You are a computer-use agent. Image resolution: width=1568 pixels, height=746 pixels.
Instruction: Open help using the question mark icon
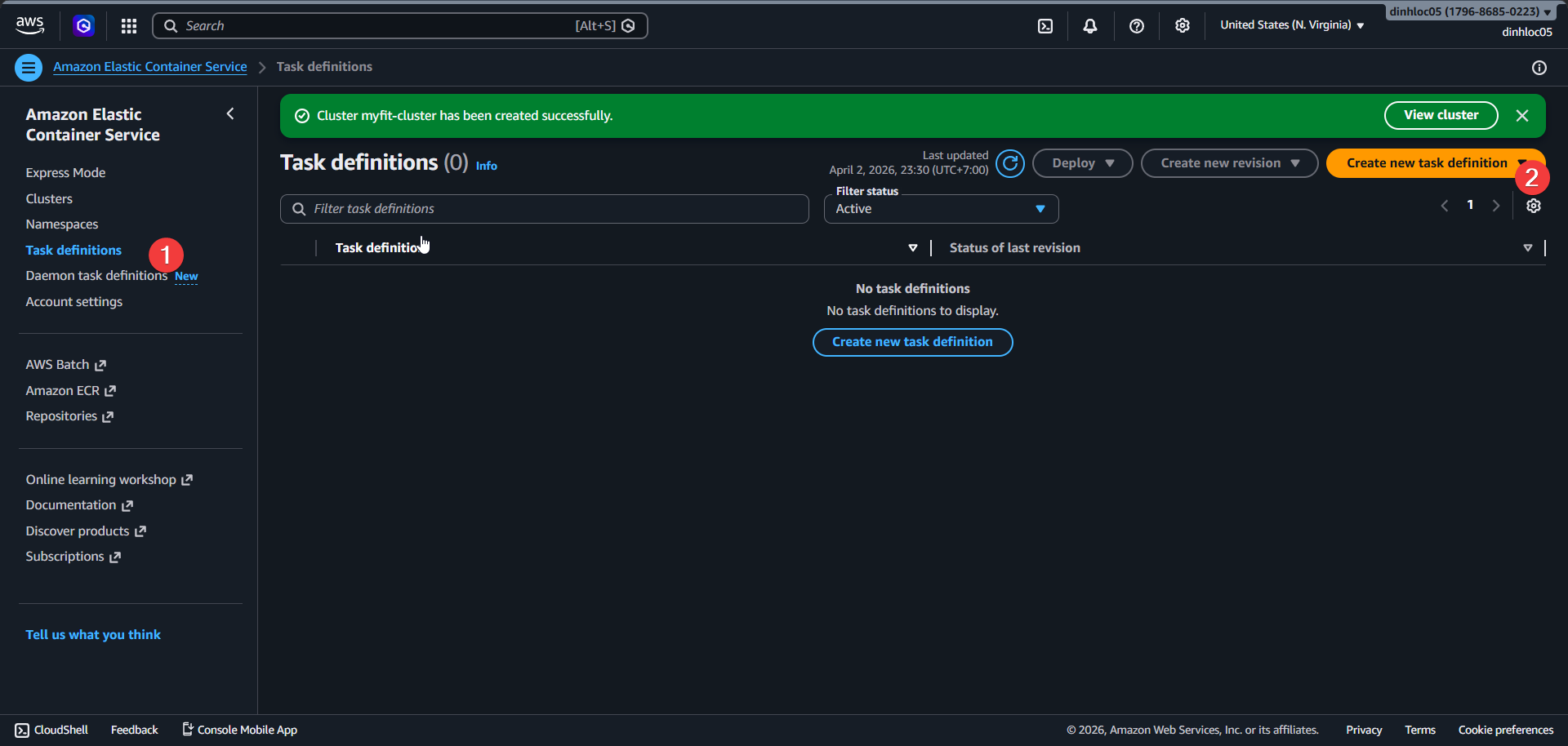[1136, 25]
